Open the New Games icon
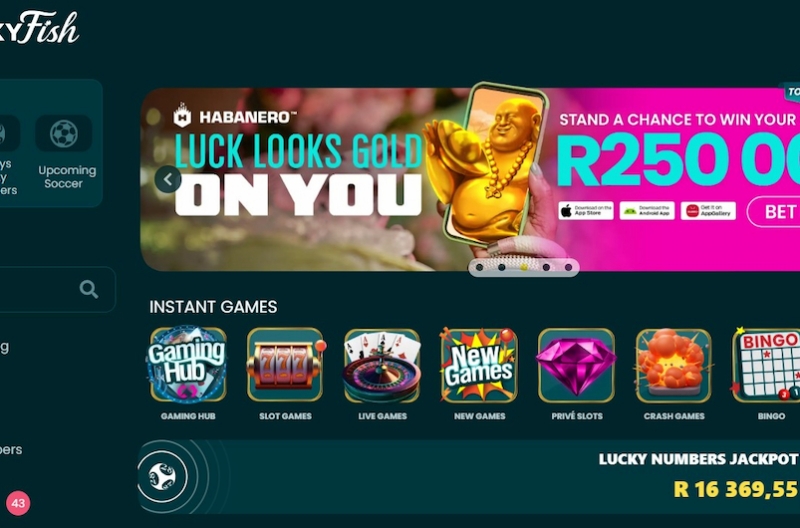The image size is (800, 528). [x=479, y=365]
